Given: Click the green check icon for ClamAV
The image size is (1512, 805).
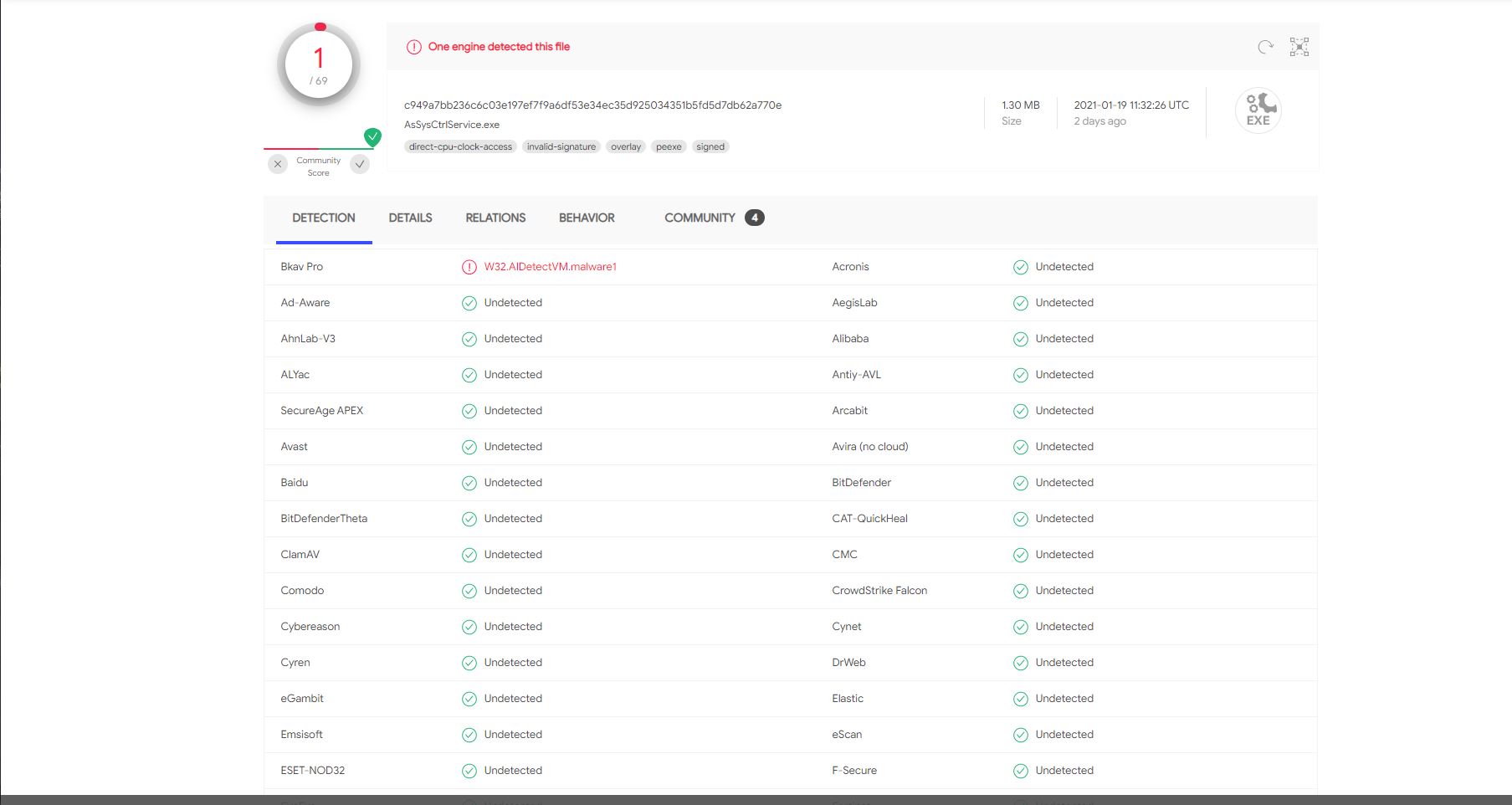Looking at the screenshot, I should click(x=469, y=555).
